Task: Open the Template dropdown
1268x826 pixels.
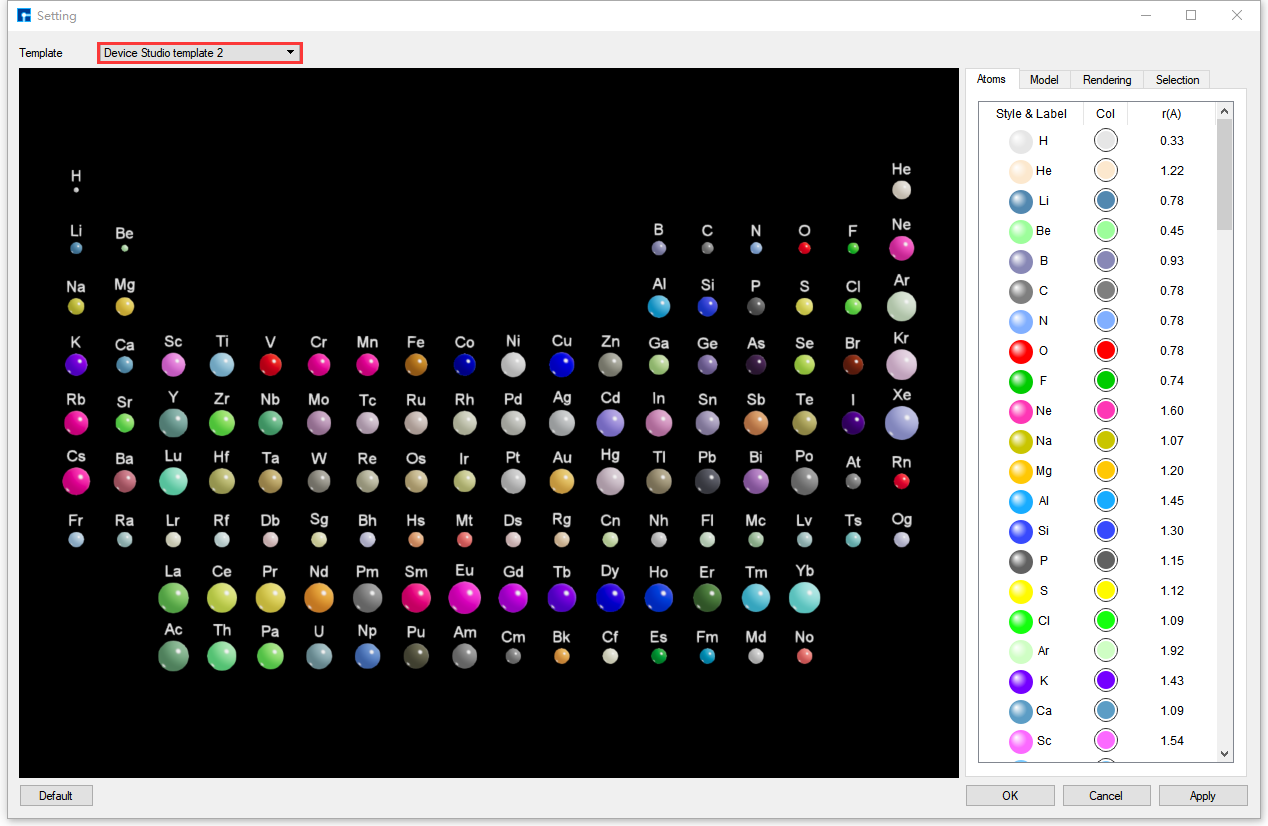Action: (x=289, y=52)
